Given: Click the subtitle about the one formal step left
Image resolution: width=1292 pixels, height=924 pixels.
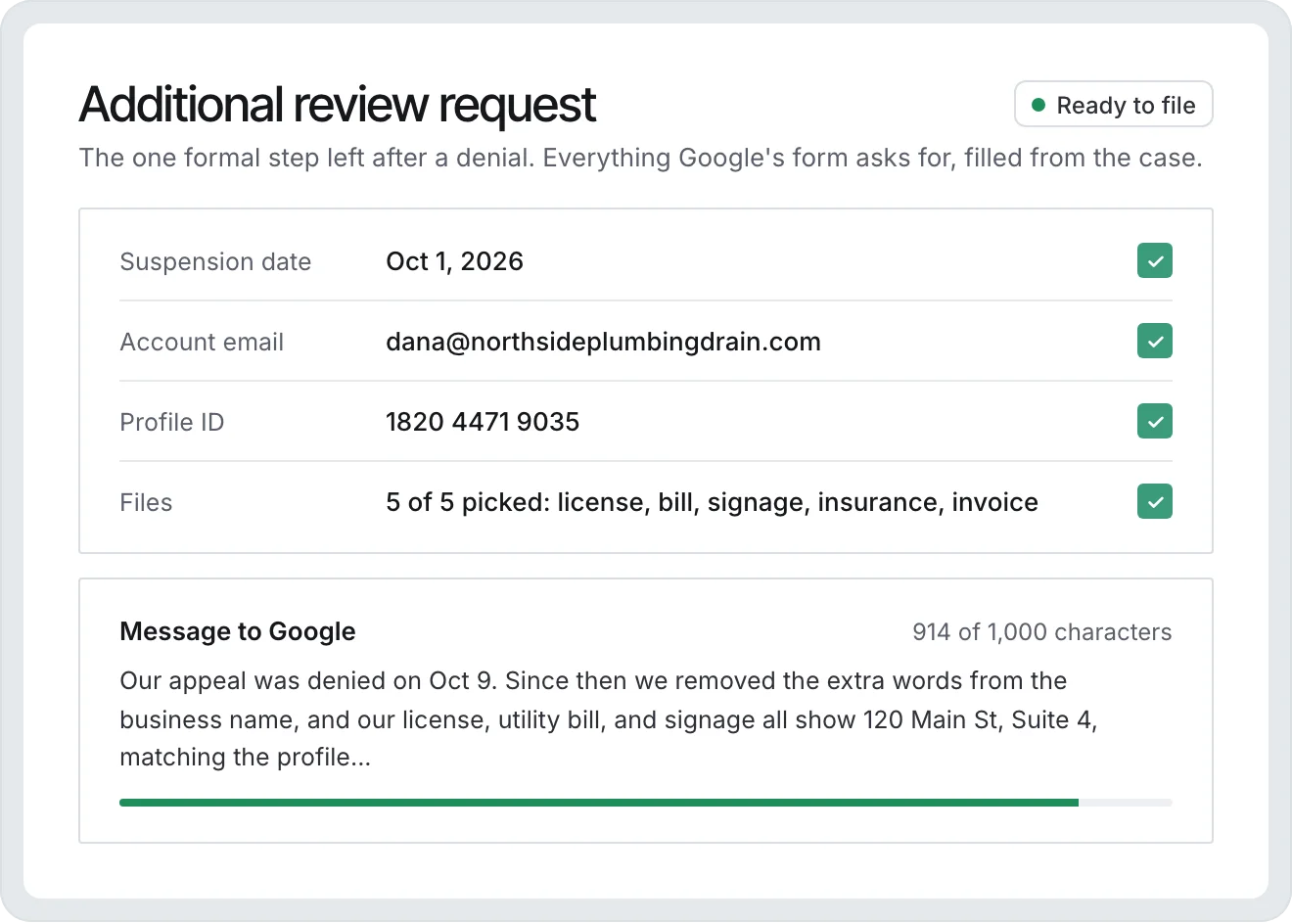Looking at the screenshot, I should (641, 158).
